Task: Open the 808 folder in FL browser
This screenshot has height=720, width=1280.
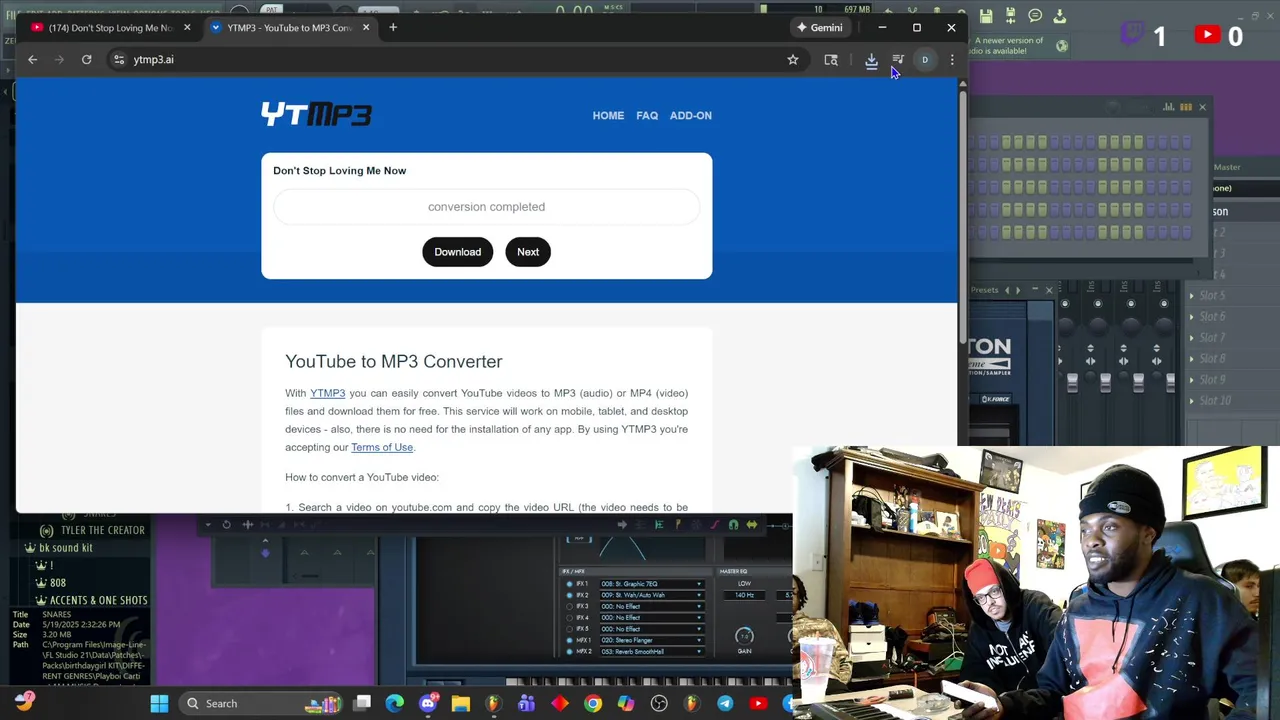Action: click(57, 583)
